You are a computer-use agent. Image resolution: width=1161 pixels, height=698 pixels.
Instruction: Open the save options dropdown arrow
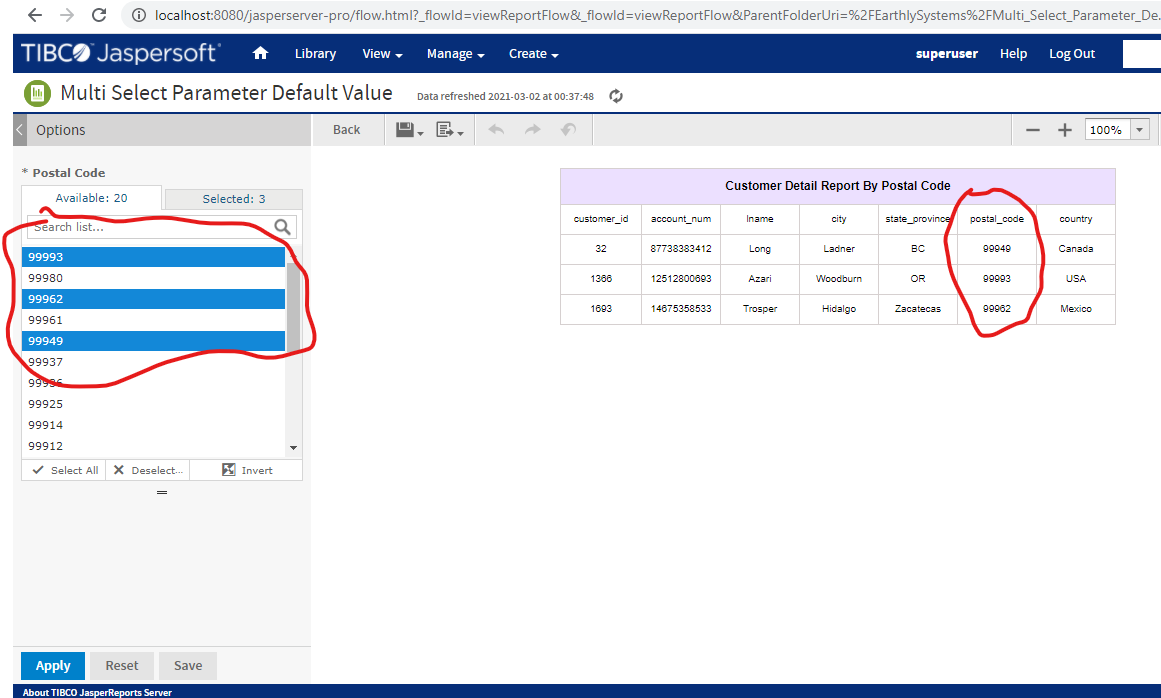coord(419,134)
